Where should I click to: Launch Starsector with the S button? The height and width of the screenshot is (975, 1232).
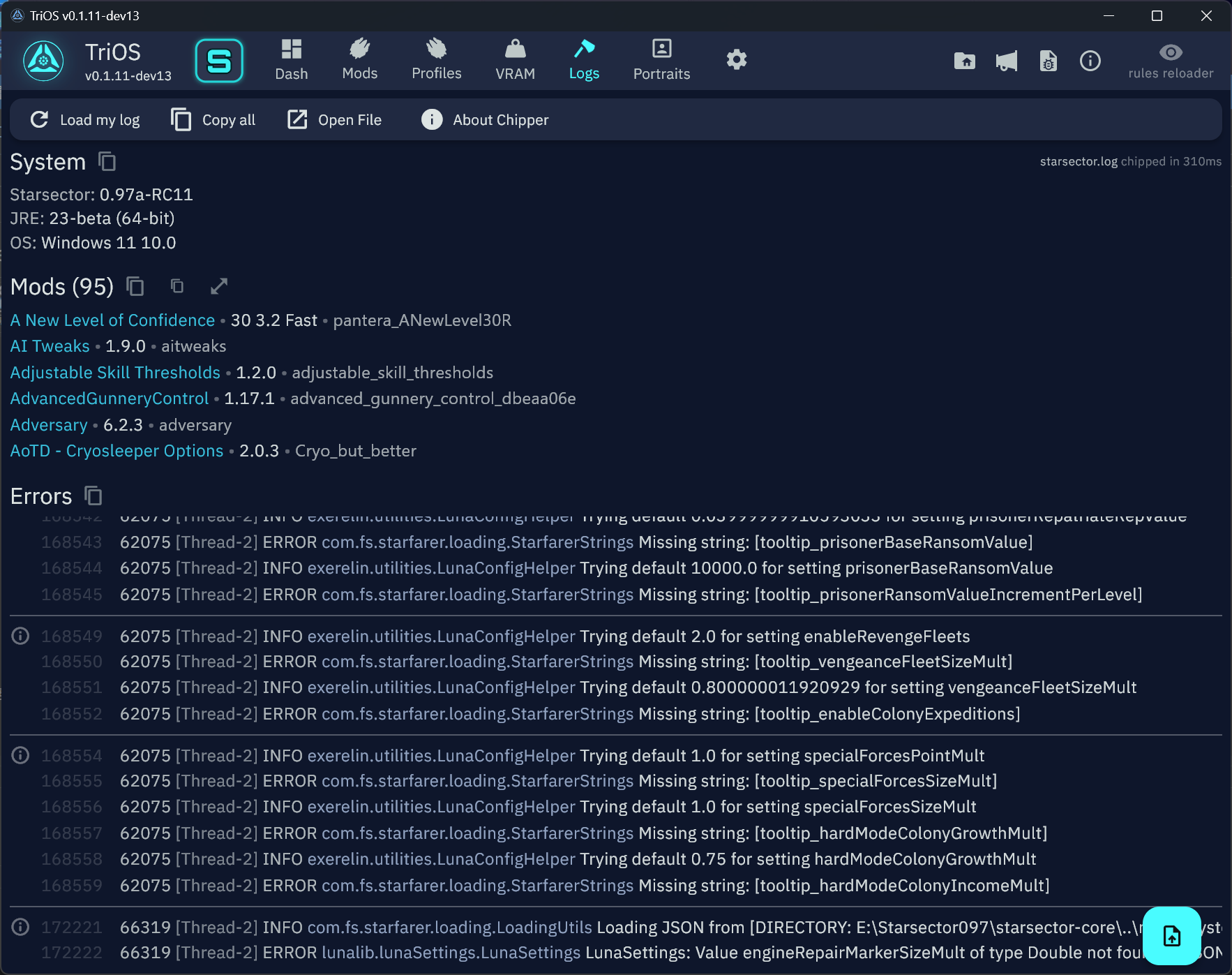pos(218,61)
